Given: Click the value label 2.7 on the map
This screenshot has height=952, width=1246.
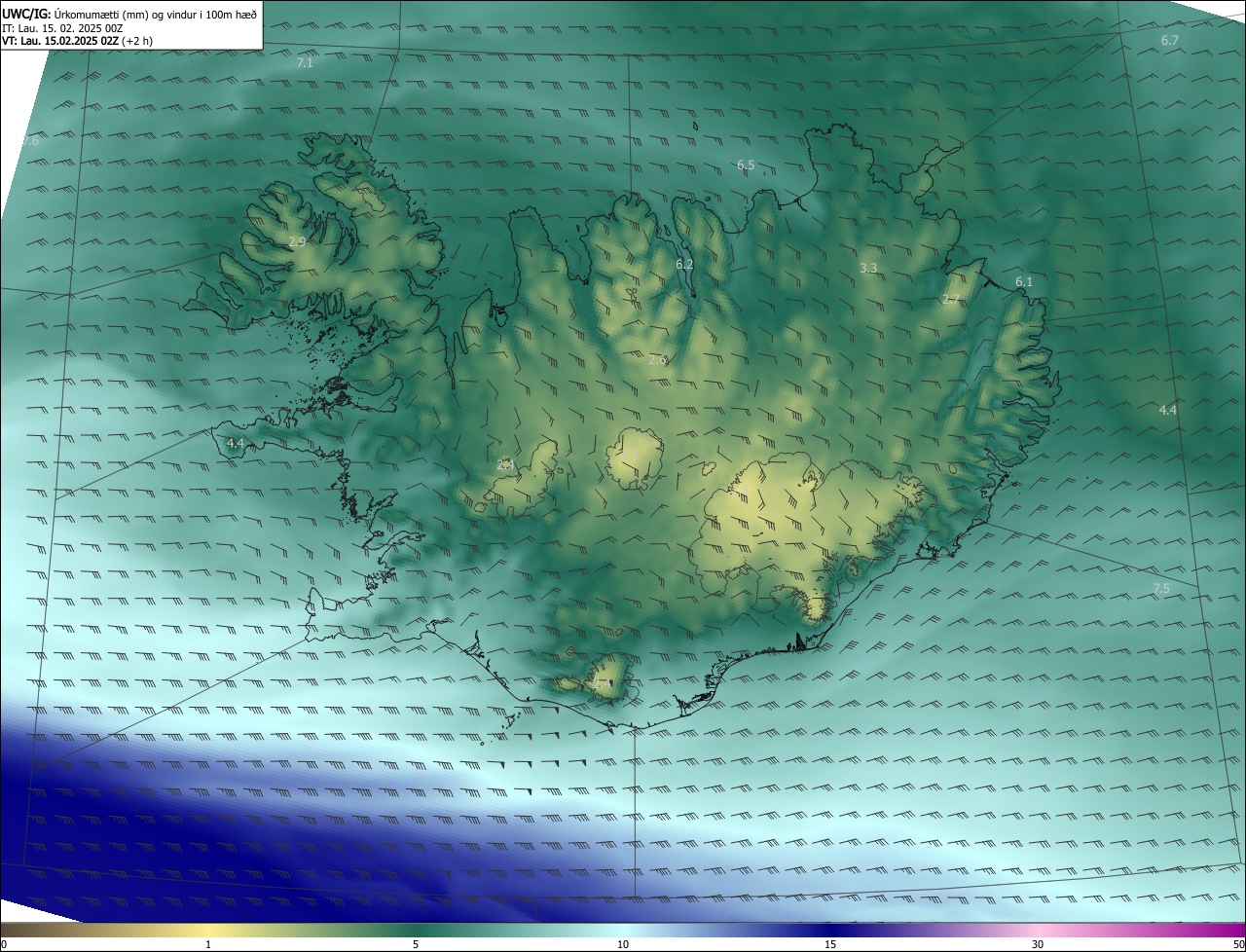Looking at the screenshot, I should (951, 300).
